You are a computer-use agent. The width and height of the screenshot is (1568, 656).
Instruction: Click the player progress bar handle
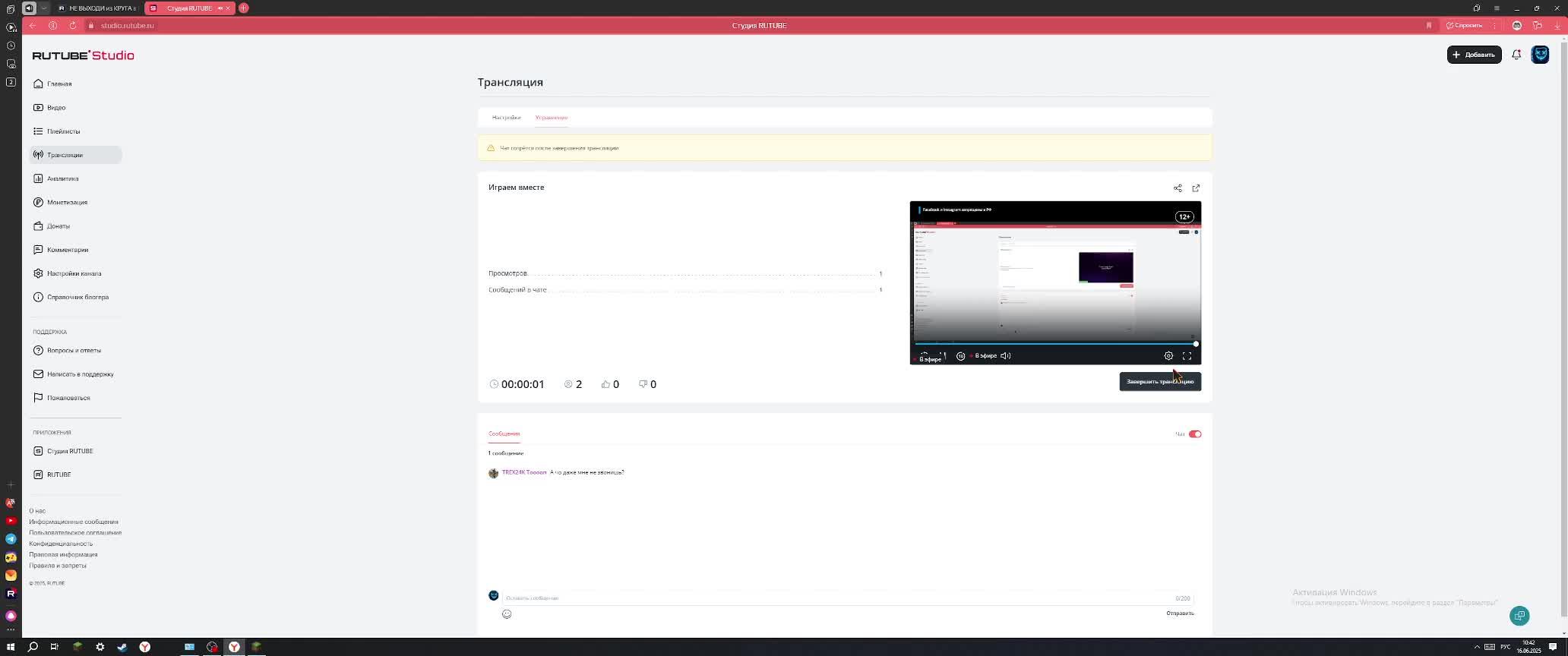pyautogui.click(x=1196, y=344)
